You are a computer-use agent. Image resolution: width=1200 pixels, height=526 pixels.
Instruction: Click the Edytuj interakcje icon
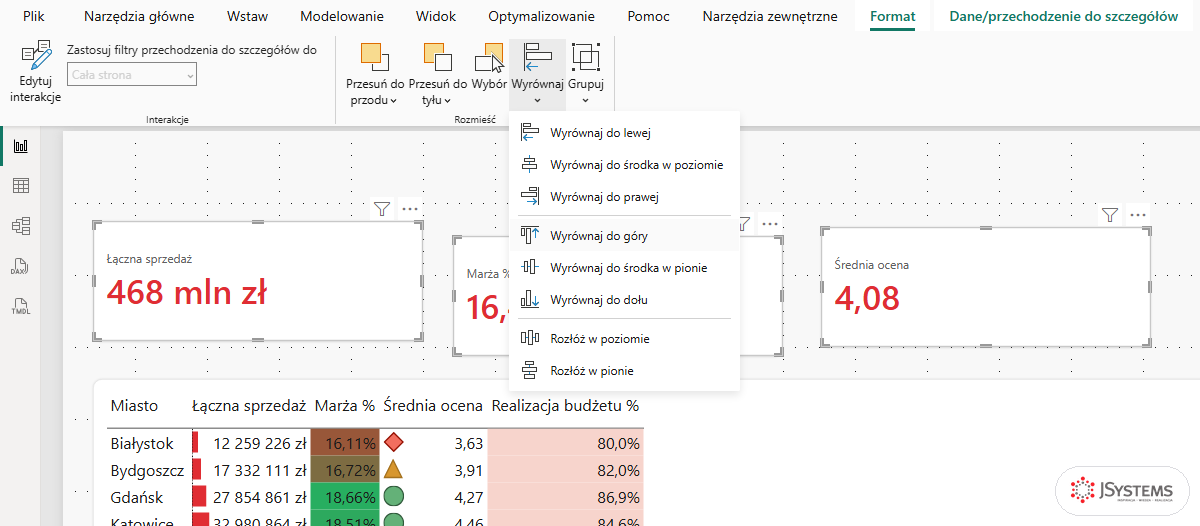36,56
